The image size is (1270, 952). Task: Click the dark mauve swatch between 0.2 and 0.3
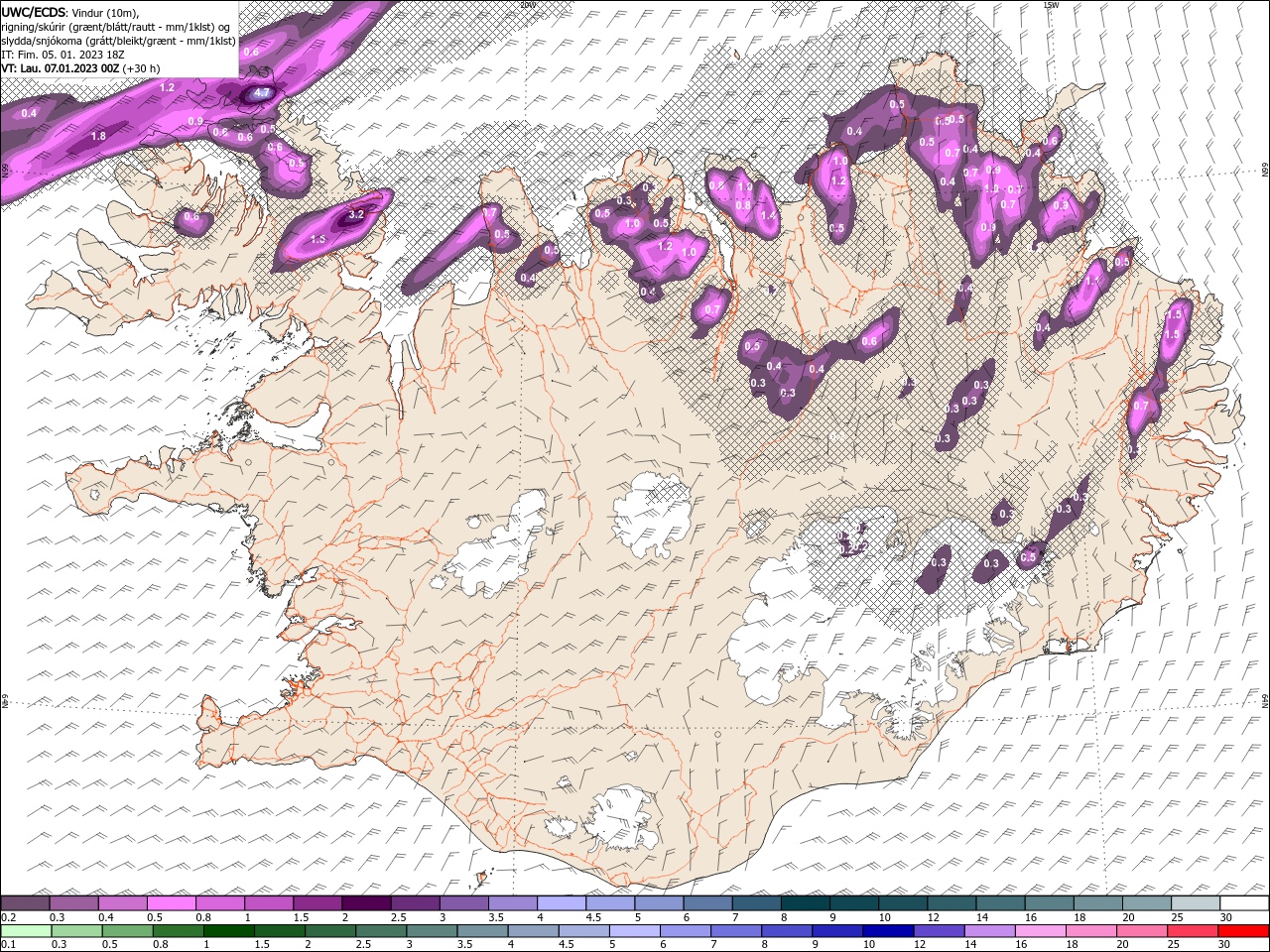pos(26,903)
